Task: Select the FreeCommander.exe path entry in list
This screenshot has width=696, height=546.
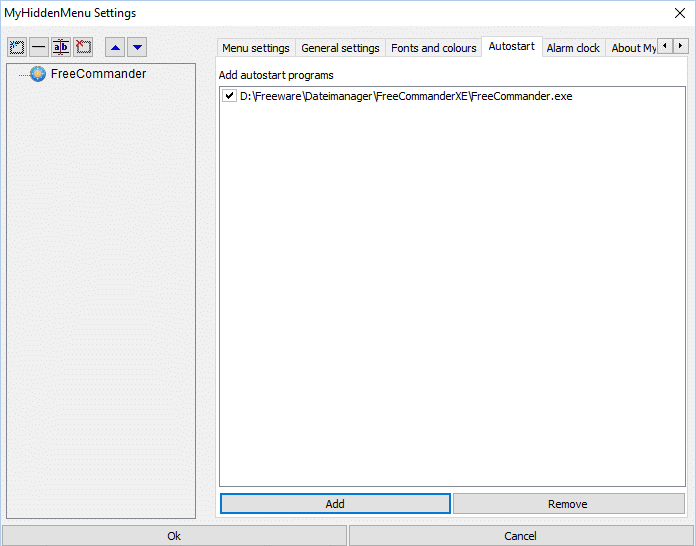Action: pyautogui.click(x=405, y=96)
